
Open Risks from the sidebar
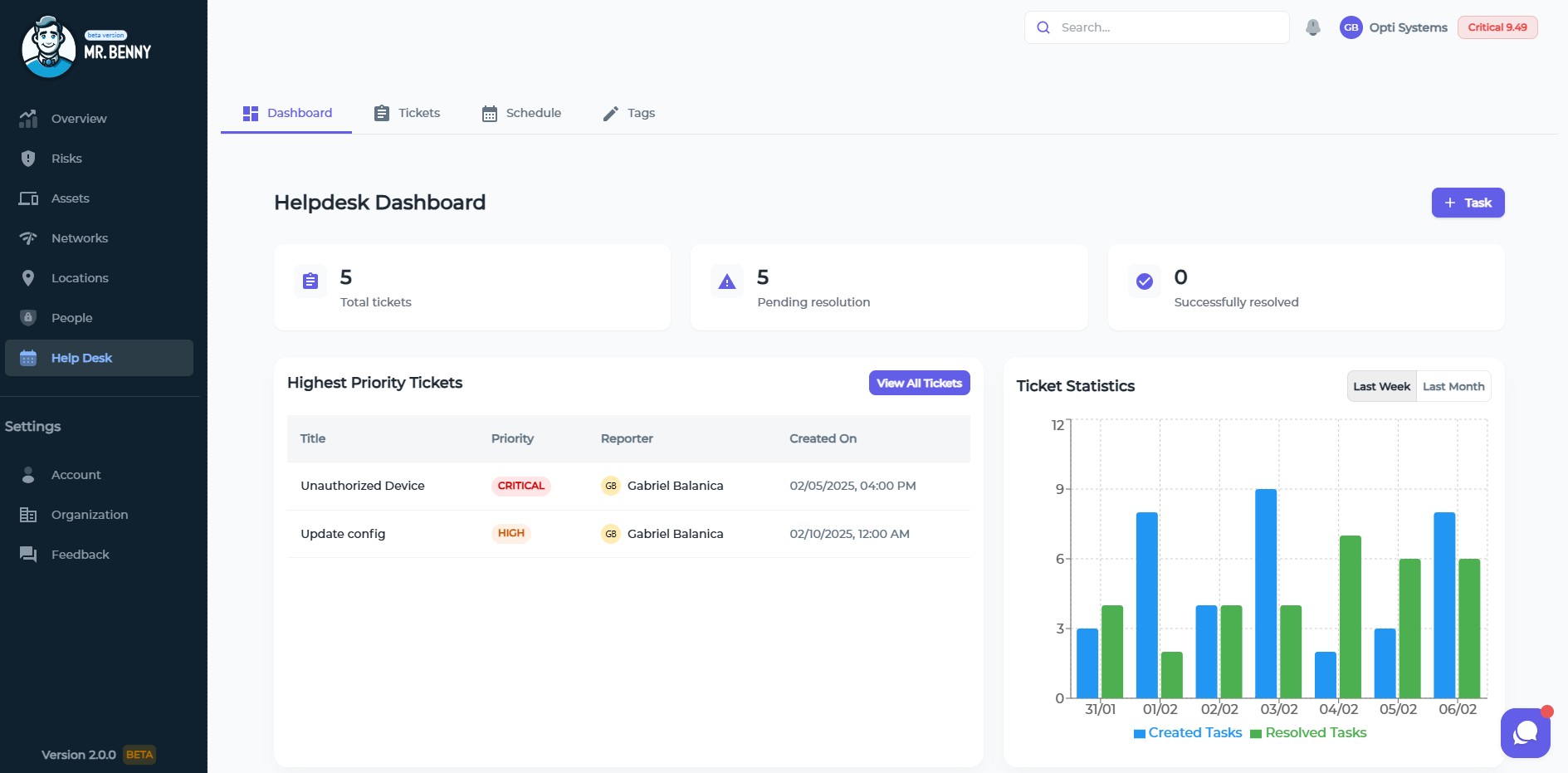(66, 159)
